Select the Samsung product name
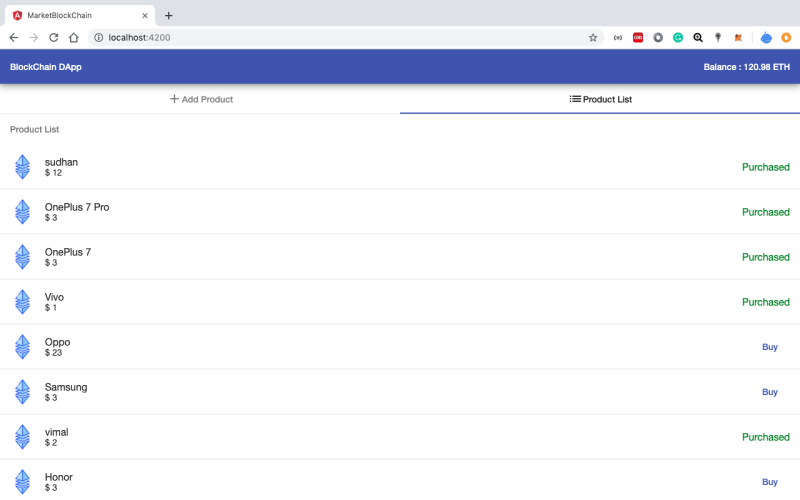The height and width of the screenshot is (500, 800). pyautogui.click(x=66, y=387)
